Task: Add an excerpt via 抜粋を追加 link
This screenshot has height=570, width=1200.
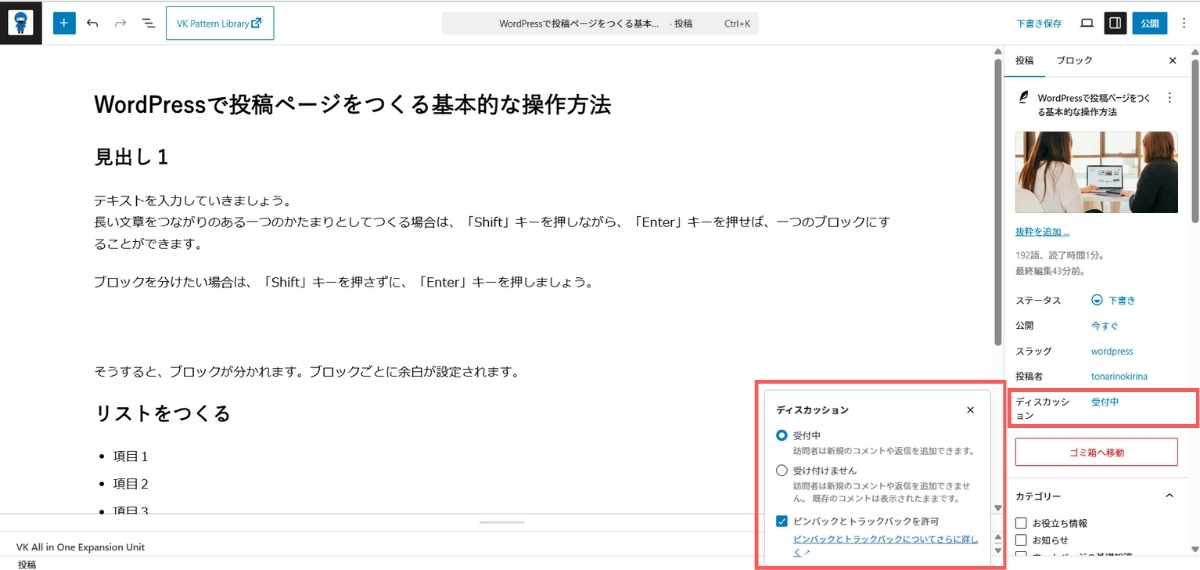Action: pos(1043,232)
